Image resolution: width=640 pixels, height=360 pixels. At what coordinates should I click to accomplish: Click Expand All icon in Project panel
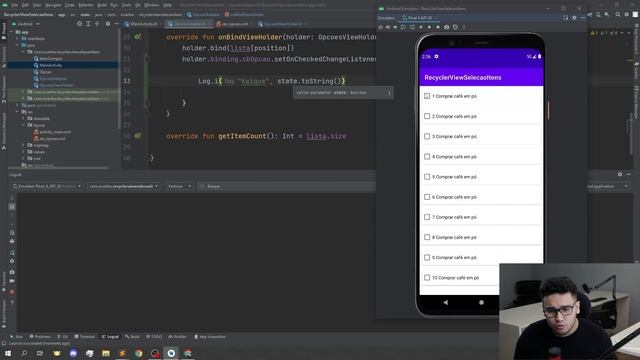click(88, 24)
